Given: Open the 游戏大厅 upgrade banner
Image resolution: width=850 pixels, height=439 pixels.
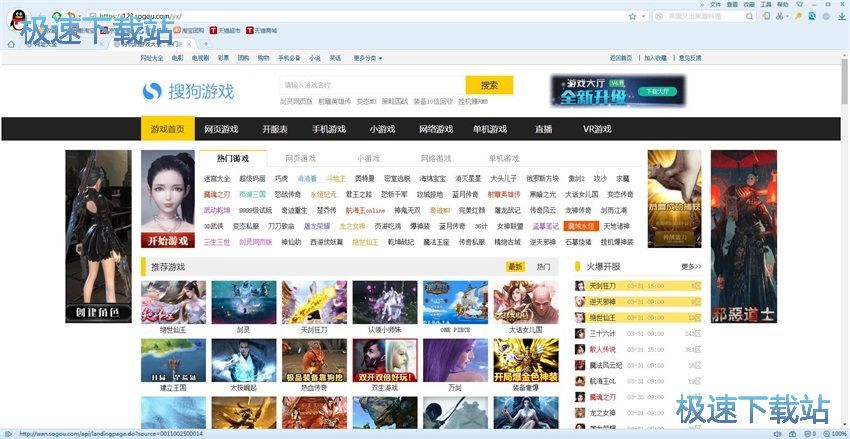Looking at the screenshot, I should (x=618, y=91).
